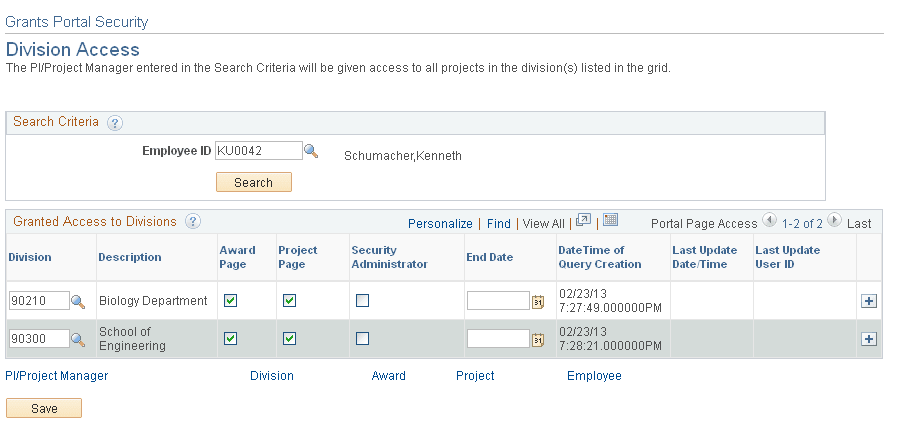Open Project link below grid
The width and height of the screenshot is (906, 427).
tap(475, 376)
